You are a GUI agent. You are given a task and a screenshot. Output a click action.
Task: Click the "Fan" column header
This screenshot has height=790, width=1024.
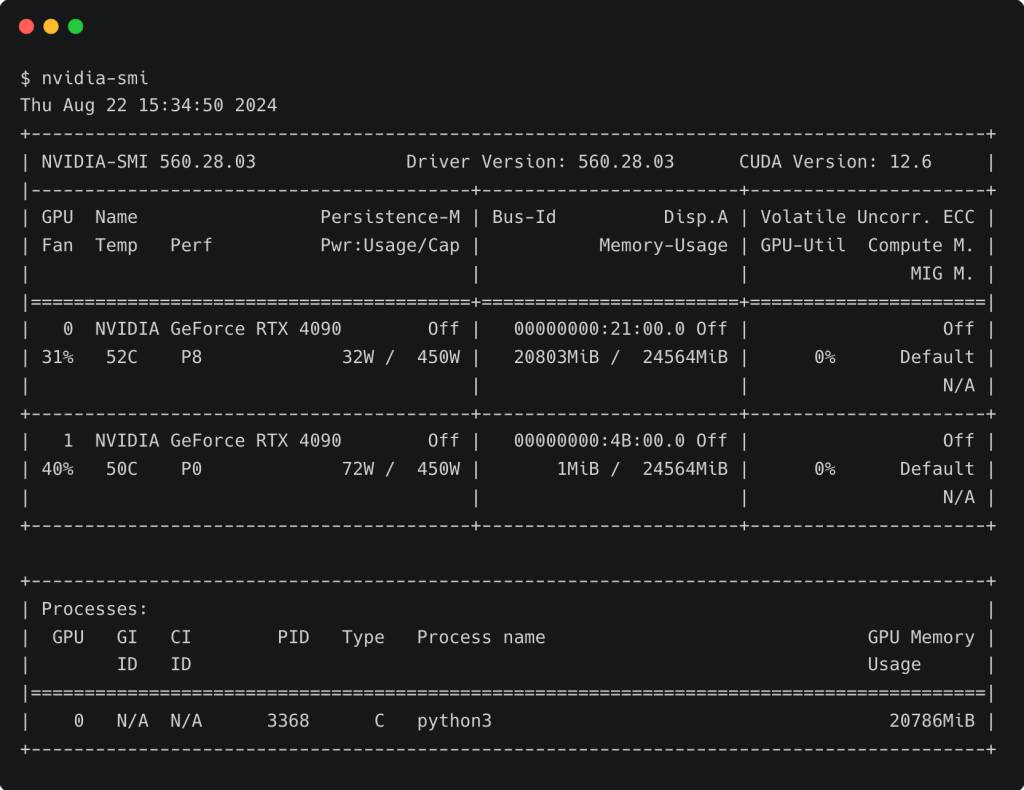pyautogui.click(x=57, y=245)
